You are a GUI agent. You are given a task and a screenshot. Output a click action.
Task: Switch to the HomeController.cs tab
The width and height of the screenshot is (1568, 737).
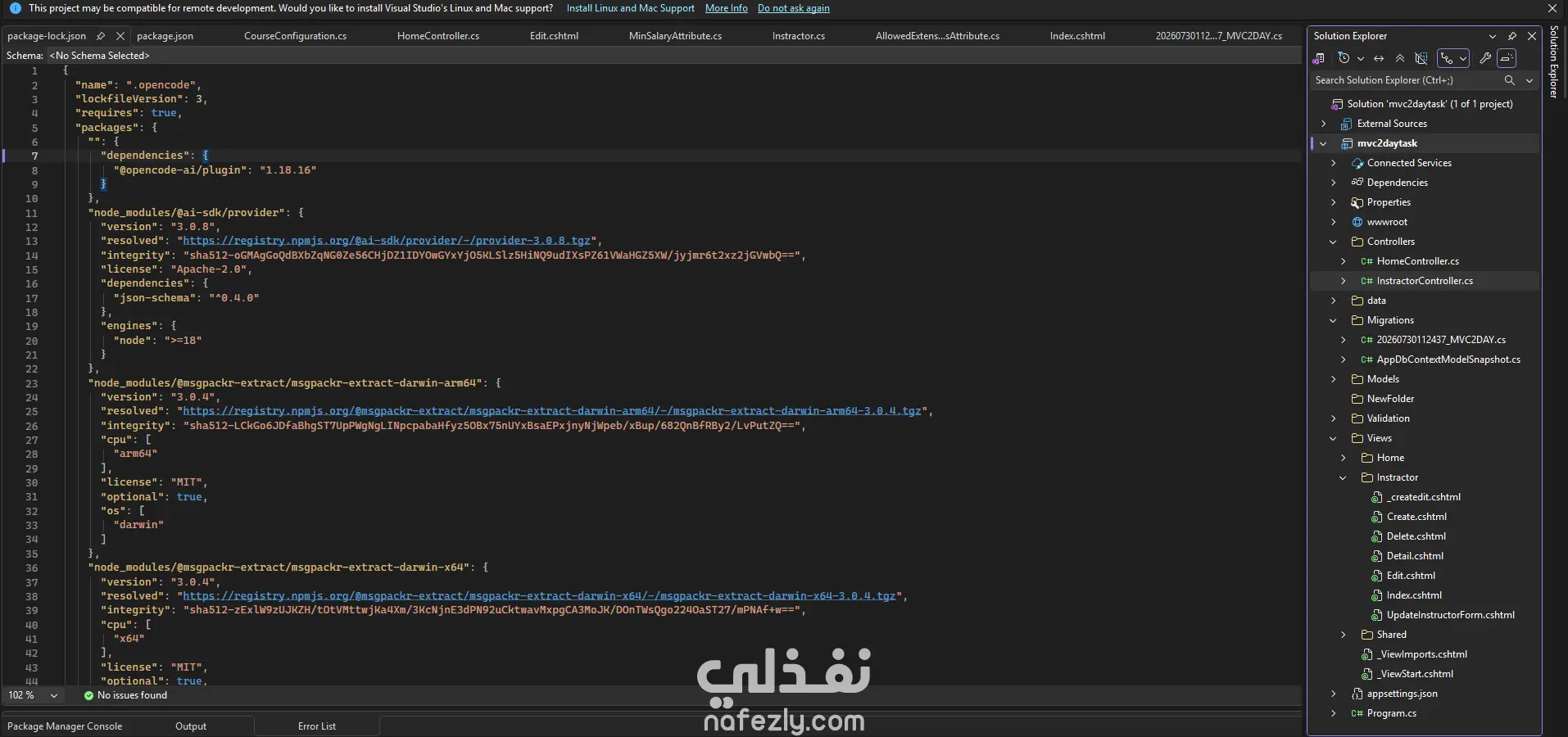(x=438, y=36)
